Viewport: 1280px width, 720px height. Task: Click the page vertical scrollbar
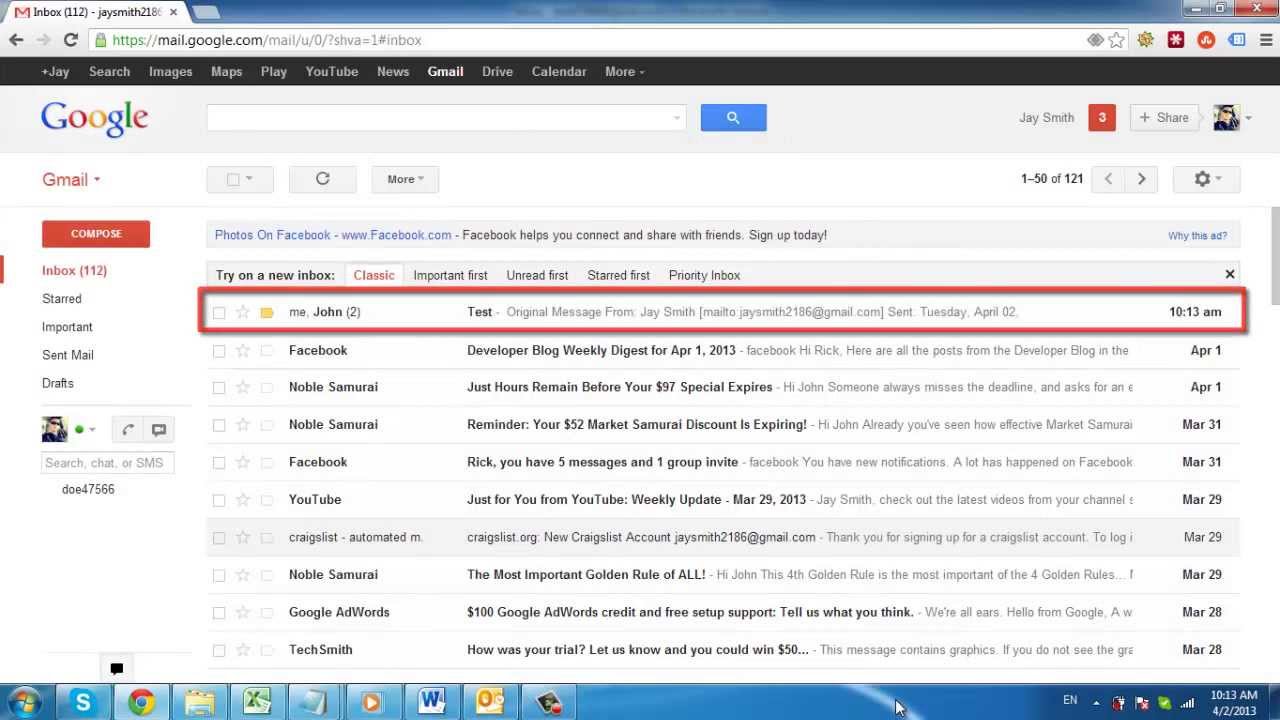click(1275, 255)
